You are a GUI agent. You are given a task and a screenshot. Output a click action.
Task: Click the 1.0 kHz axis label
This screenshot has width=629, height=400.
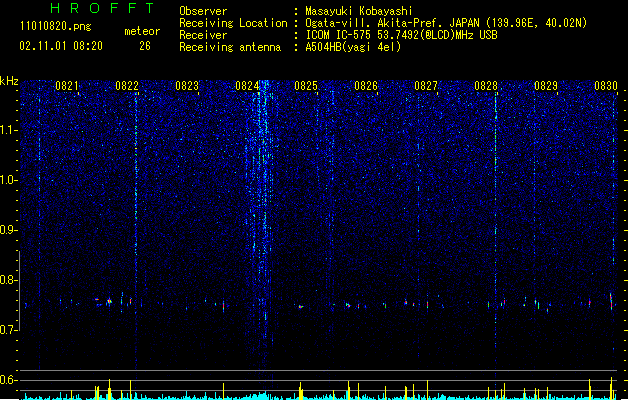click(9, 180)
